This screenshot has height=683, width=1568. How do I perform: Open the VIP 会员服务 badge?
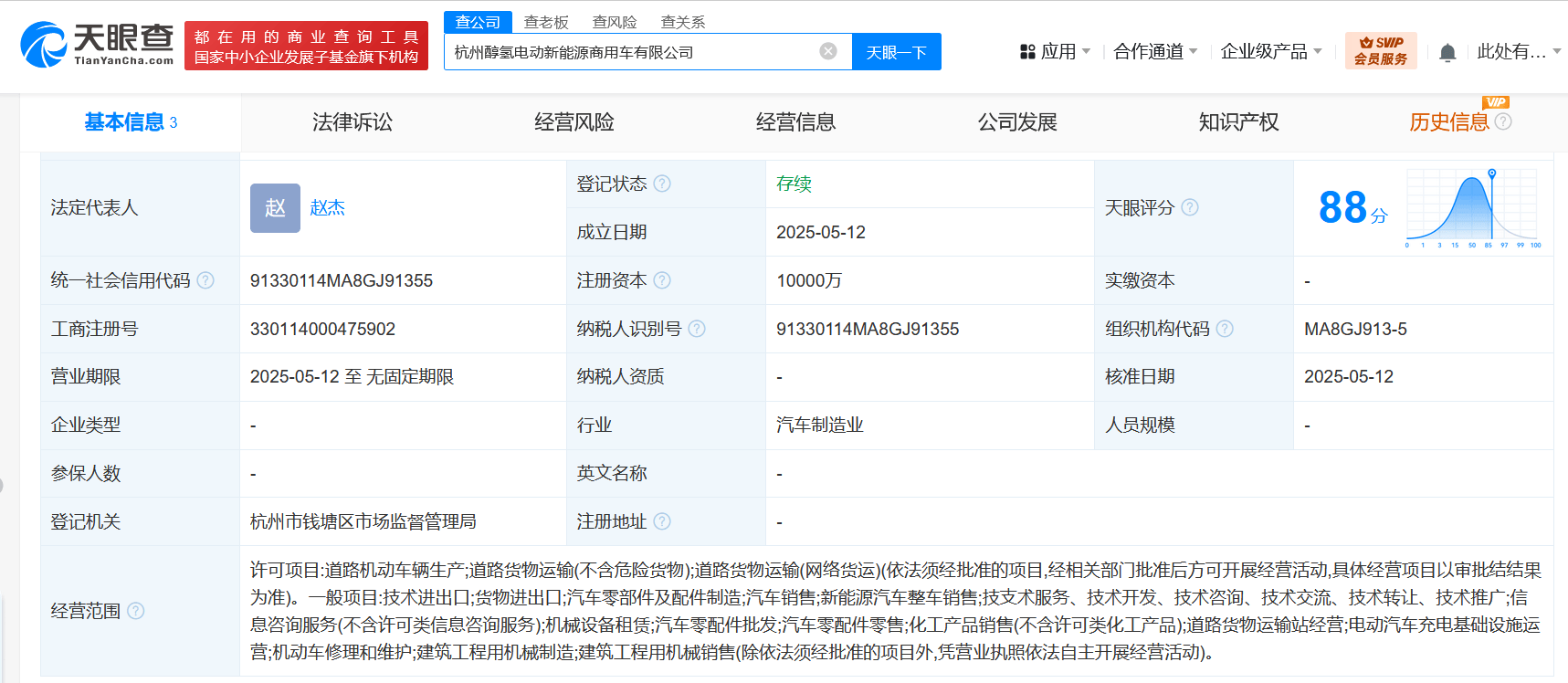(x=1381, y=50)
